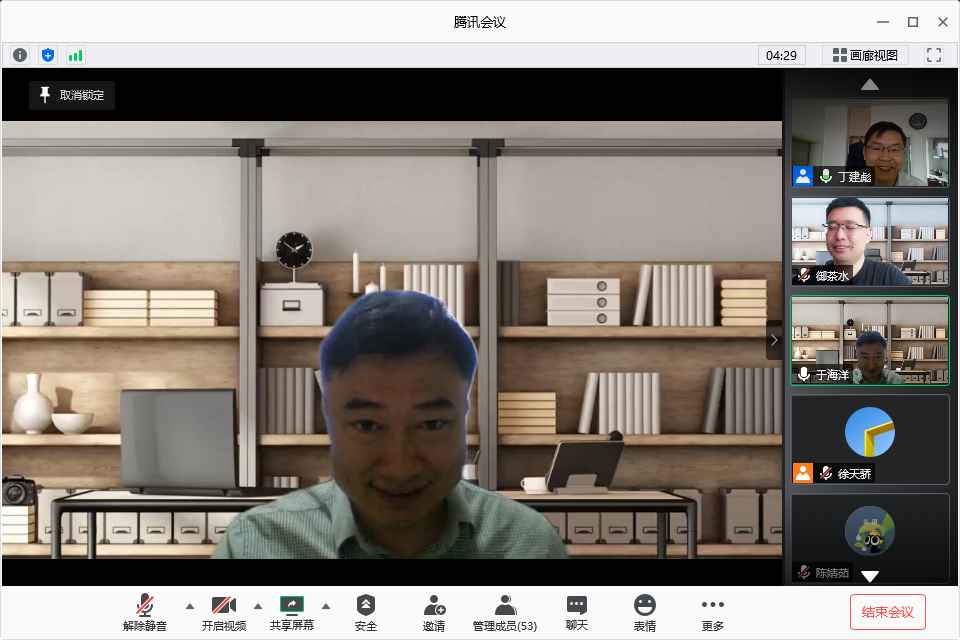Open meeting info icon

point(20,55)
